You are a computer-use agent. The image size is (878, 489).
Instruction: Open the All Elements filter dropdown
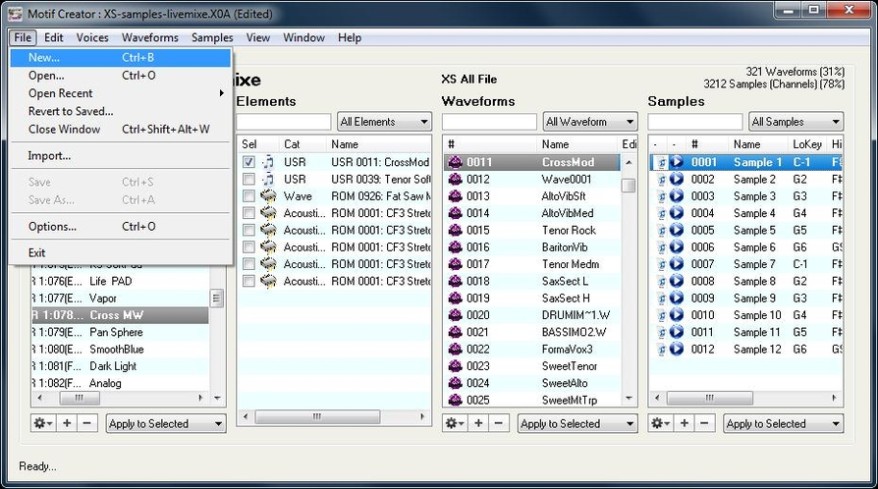point(384,122)
